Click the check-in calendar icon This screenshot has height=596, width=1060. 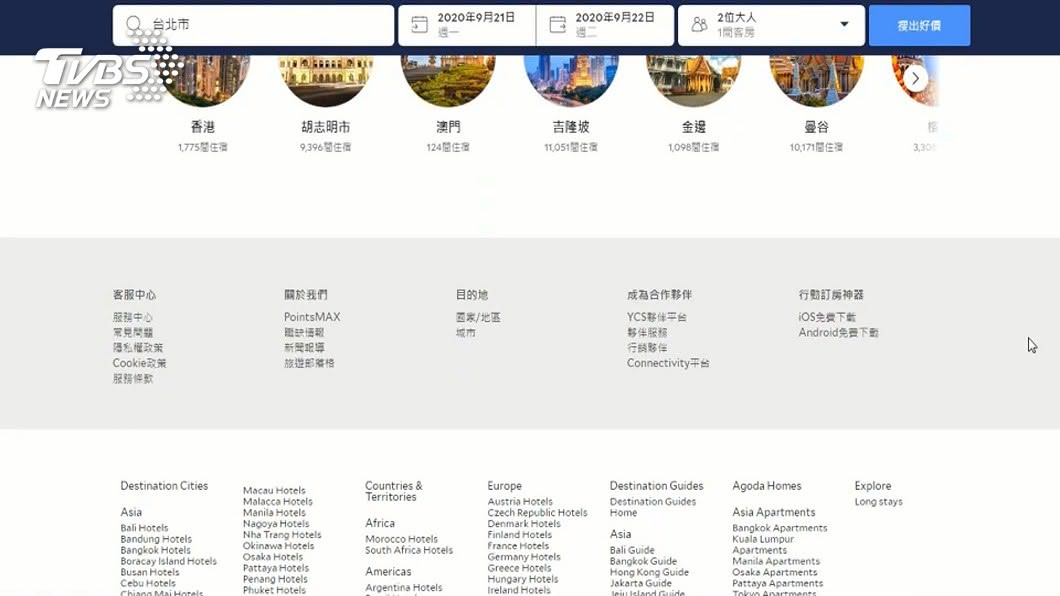click(419, 25)
